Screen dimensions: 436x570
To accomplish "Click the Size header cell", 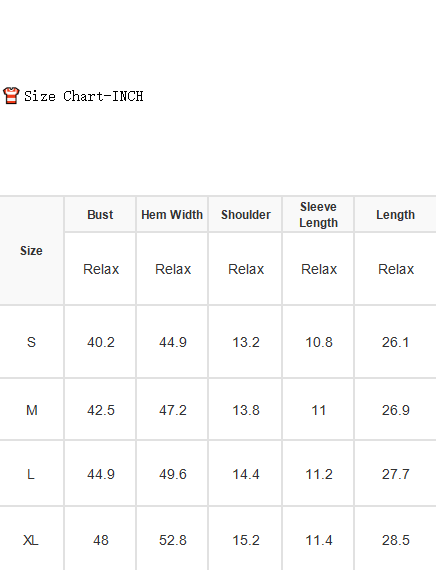I will pyautogui.click(x=31, y=250).
